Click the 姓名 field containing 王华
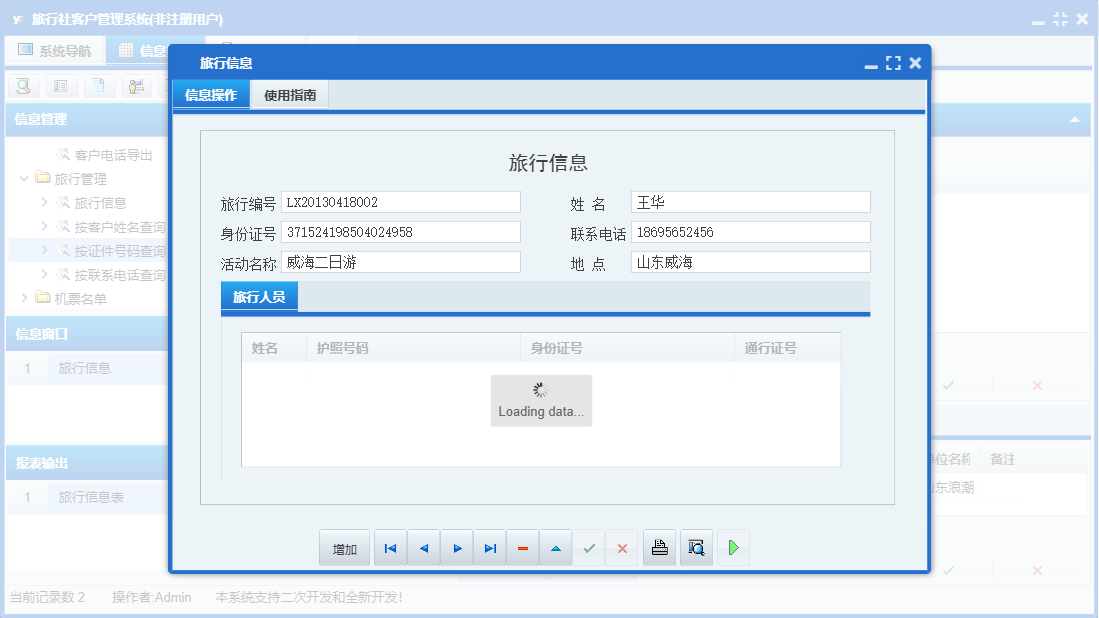1099x618 pixels. 750,201
